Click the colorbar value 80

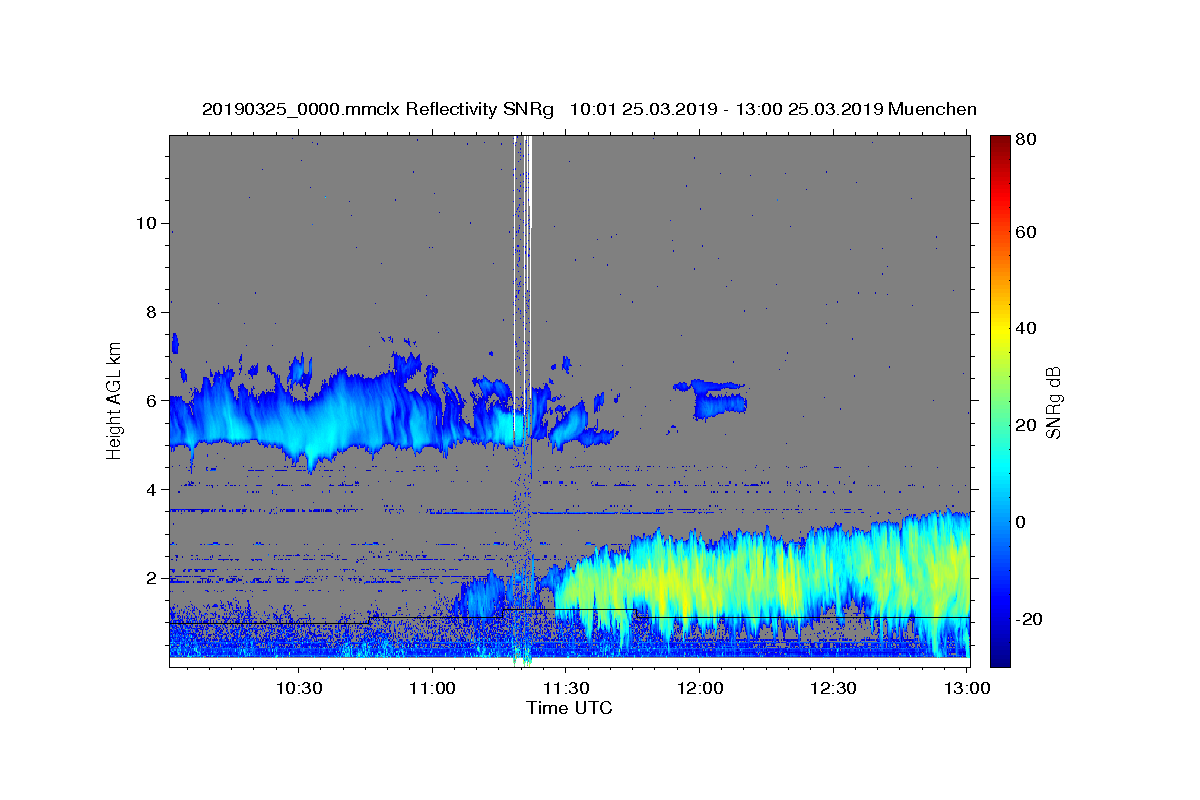tap(1025, 140)
